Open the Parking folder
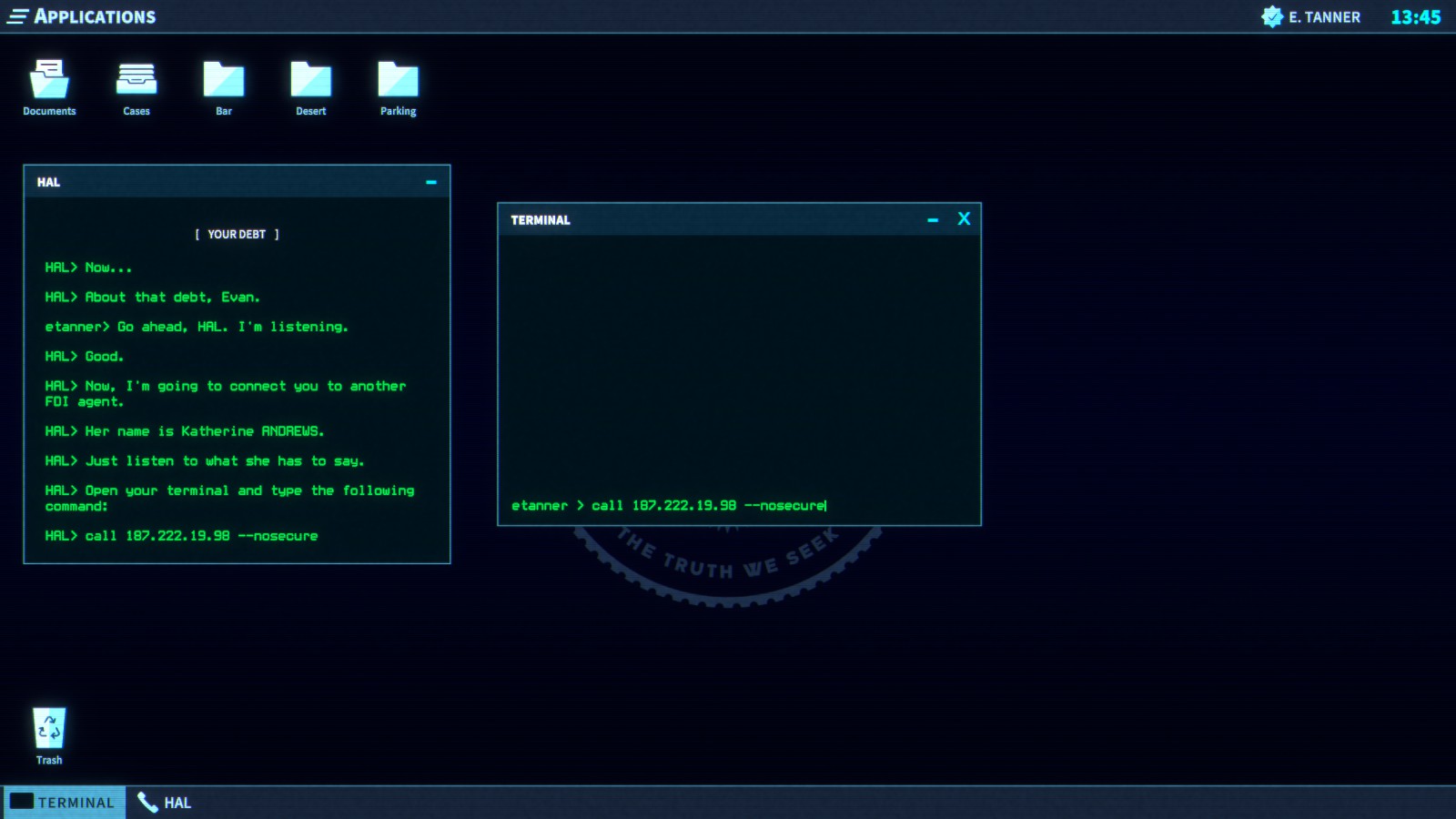 (397, 80)
